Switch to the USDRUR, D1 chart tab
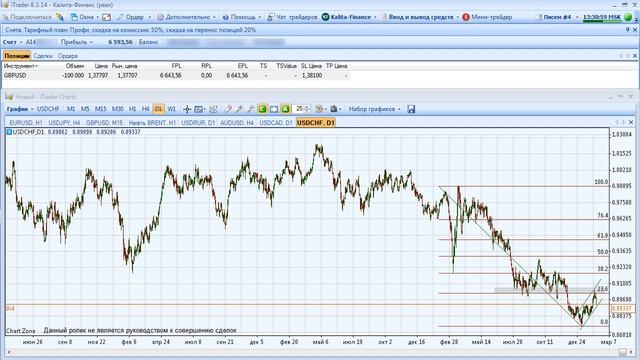The width and height of the screenshot is (640, 360). tap(198, 122)
